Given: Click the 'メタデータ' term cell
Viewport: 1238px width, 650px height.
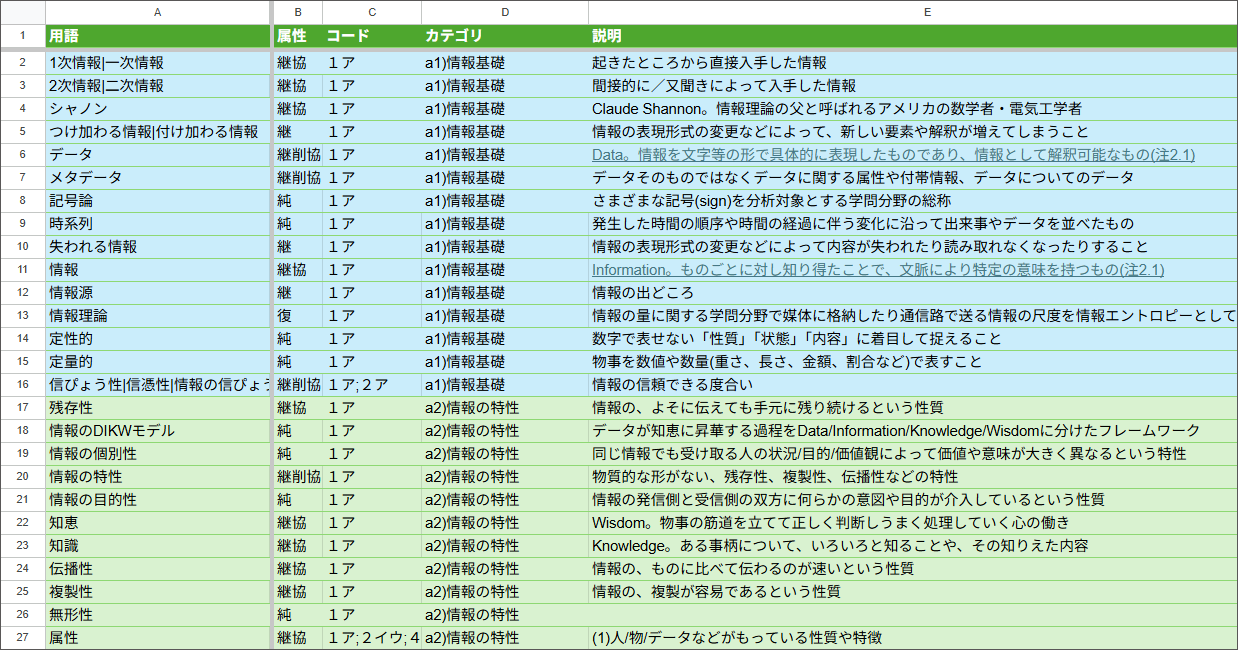Looking at the screenshot, I should [158, 178].
